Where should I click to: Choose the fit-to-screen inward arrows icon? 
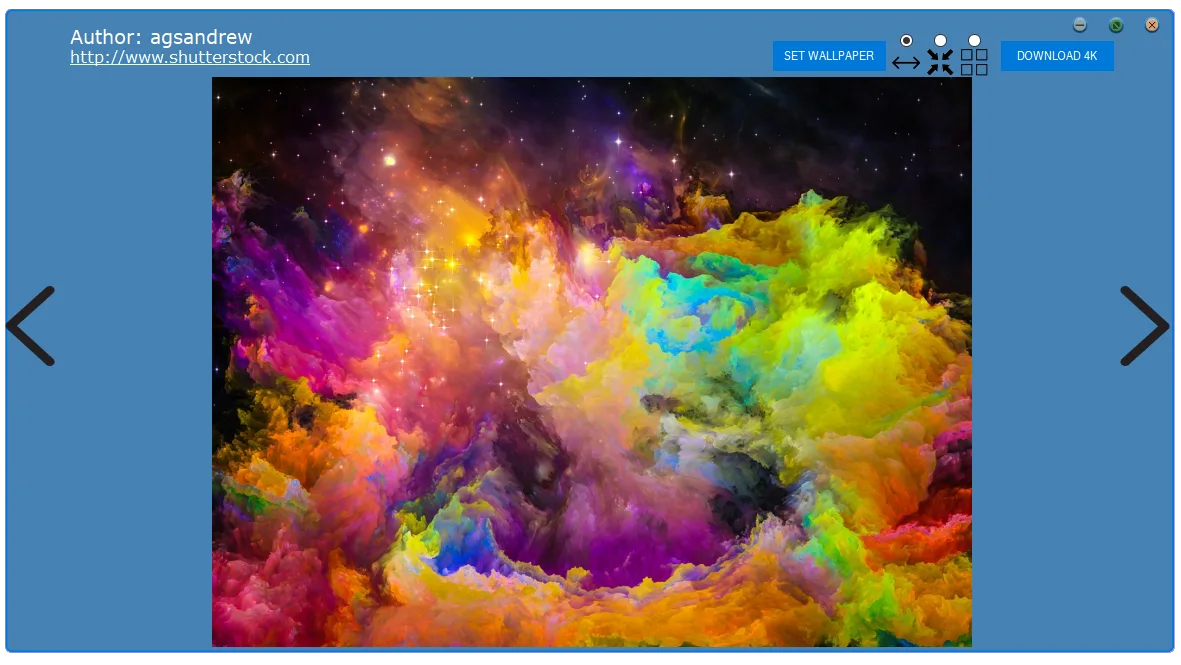pos(940,62)
